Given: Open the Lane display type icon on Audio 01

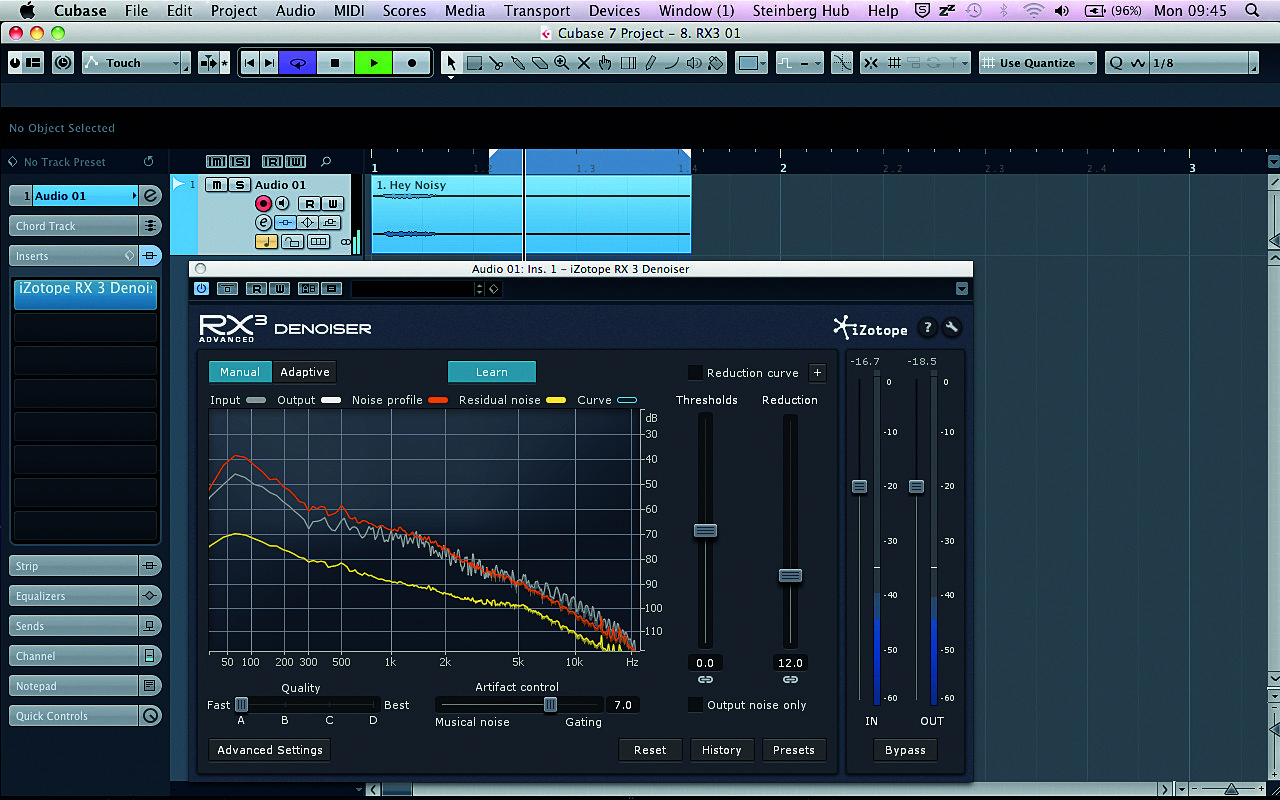Looking at the screenshot, I should [x=318, y=242].
